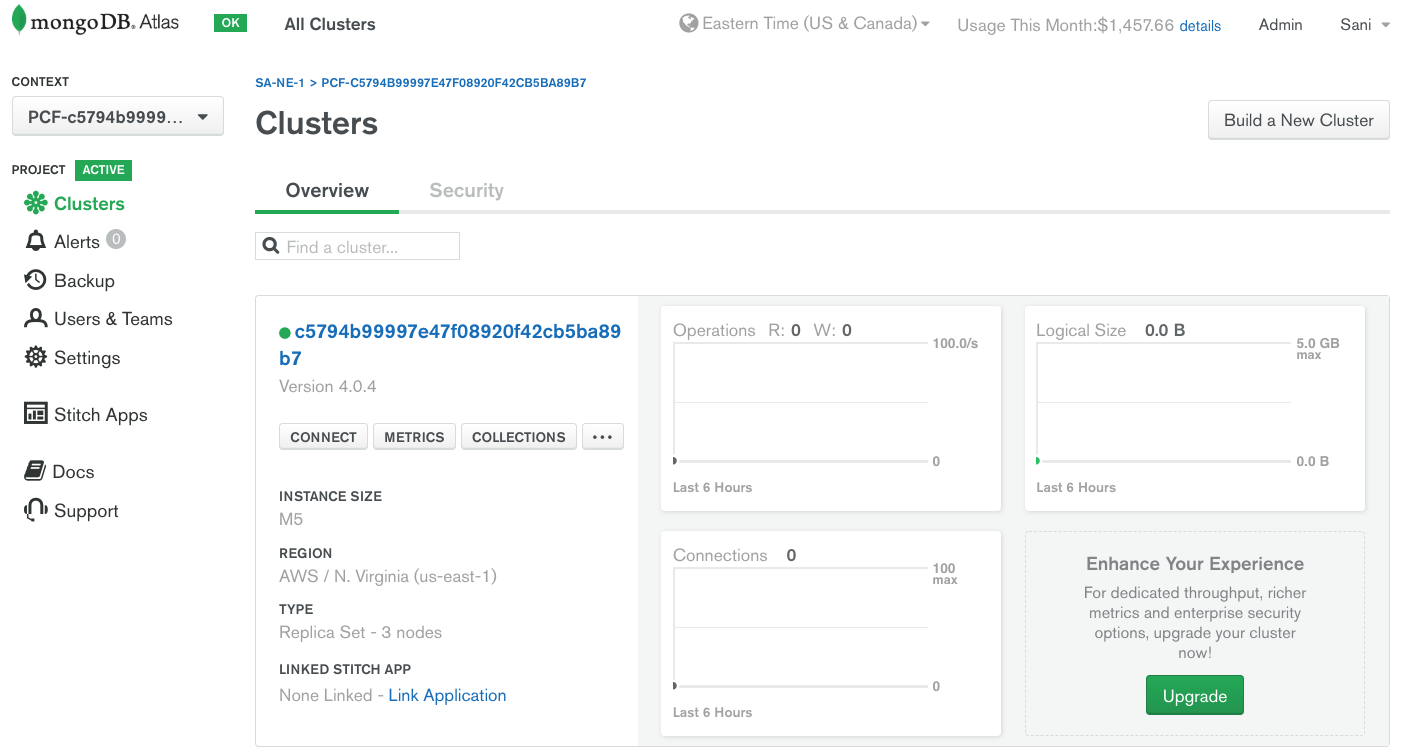Switch to the Overview tab
This screenshot has width=1411, height=753.
pyautogui.click(x=327, y=190)
